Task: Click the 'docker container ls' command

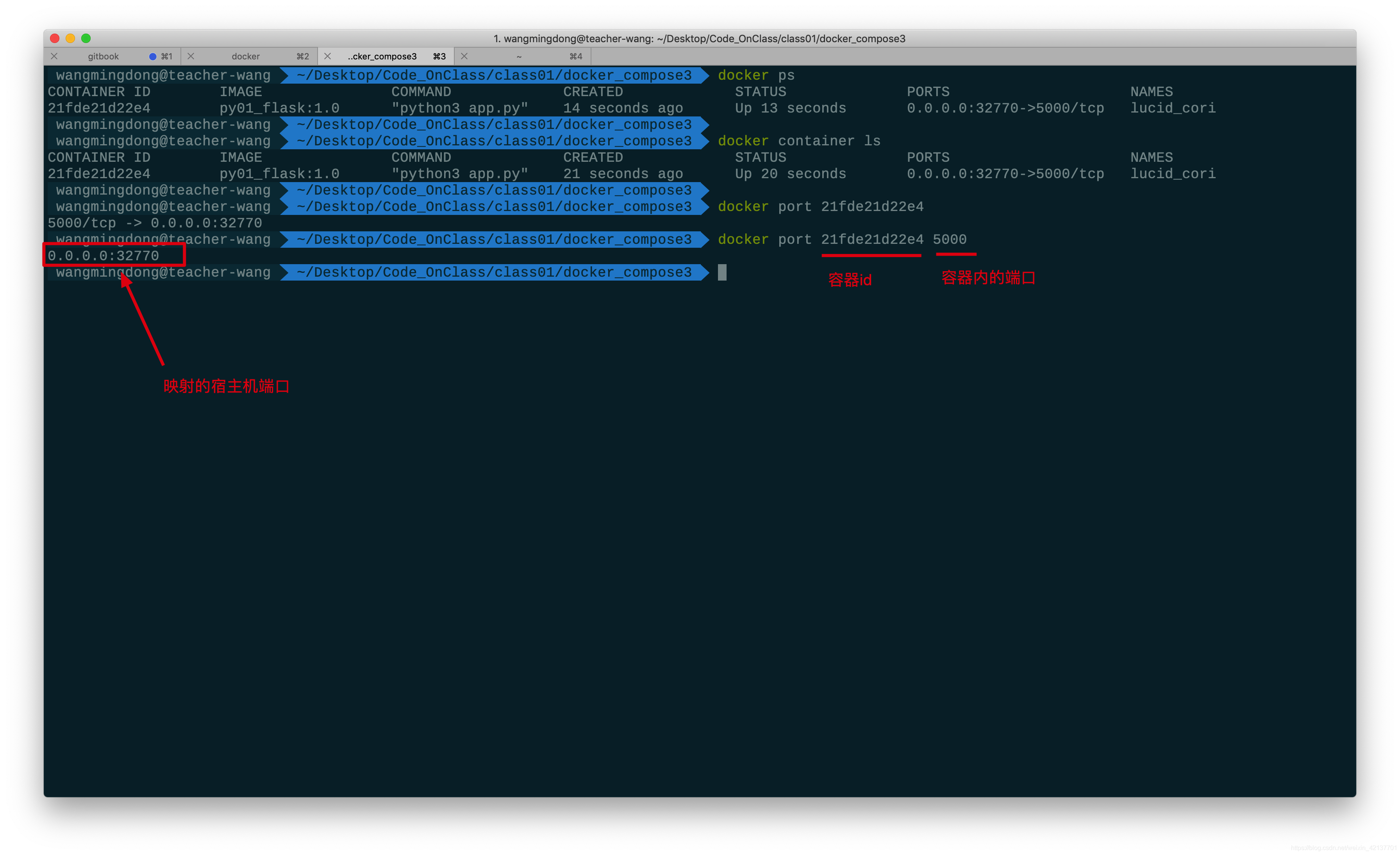Action: 799,140
